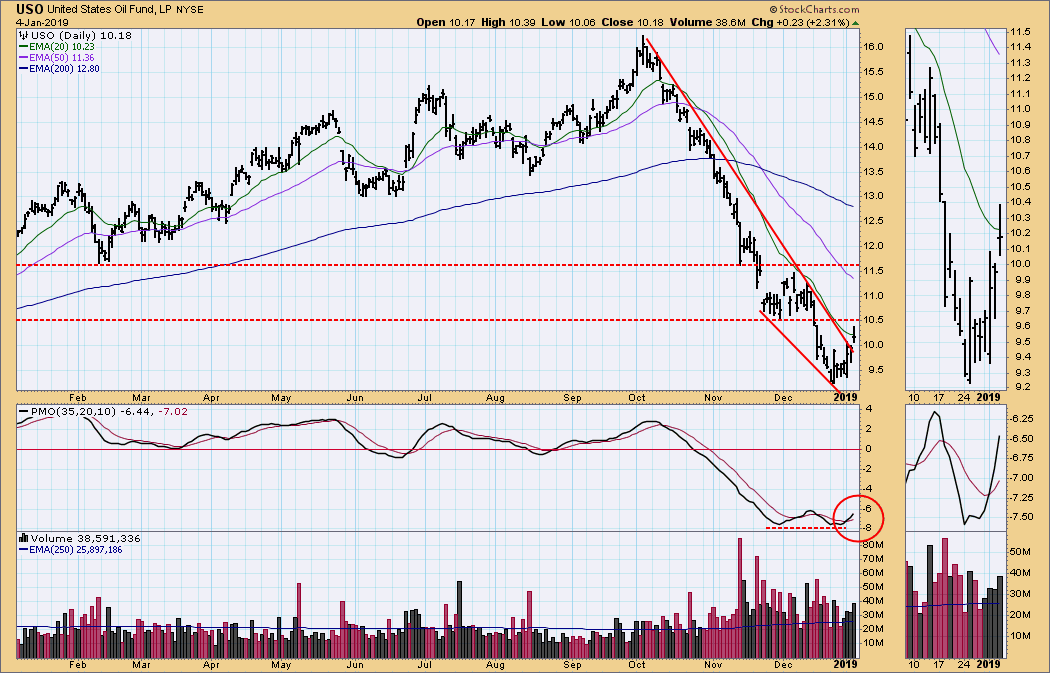Screen dimensions: 1050x673
Task: Click the bar-chart icon beside USO (Daily)
Action: (23, 35)
